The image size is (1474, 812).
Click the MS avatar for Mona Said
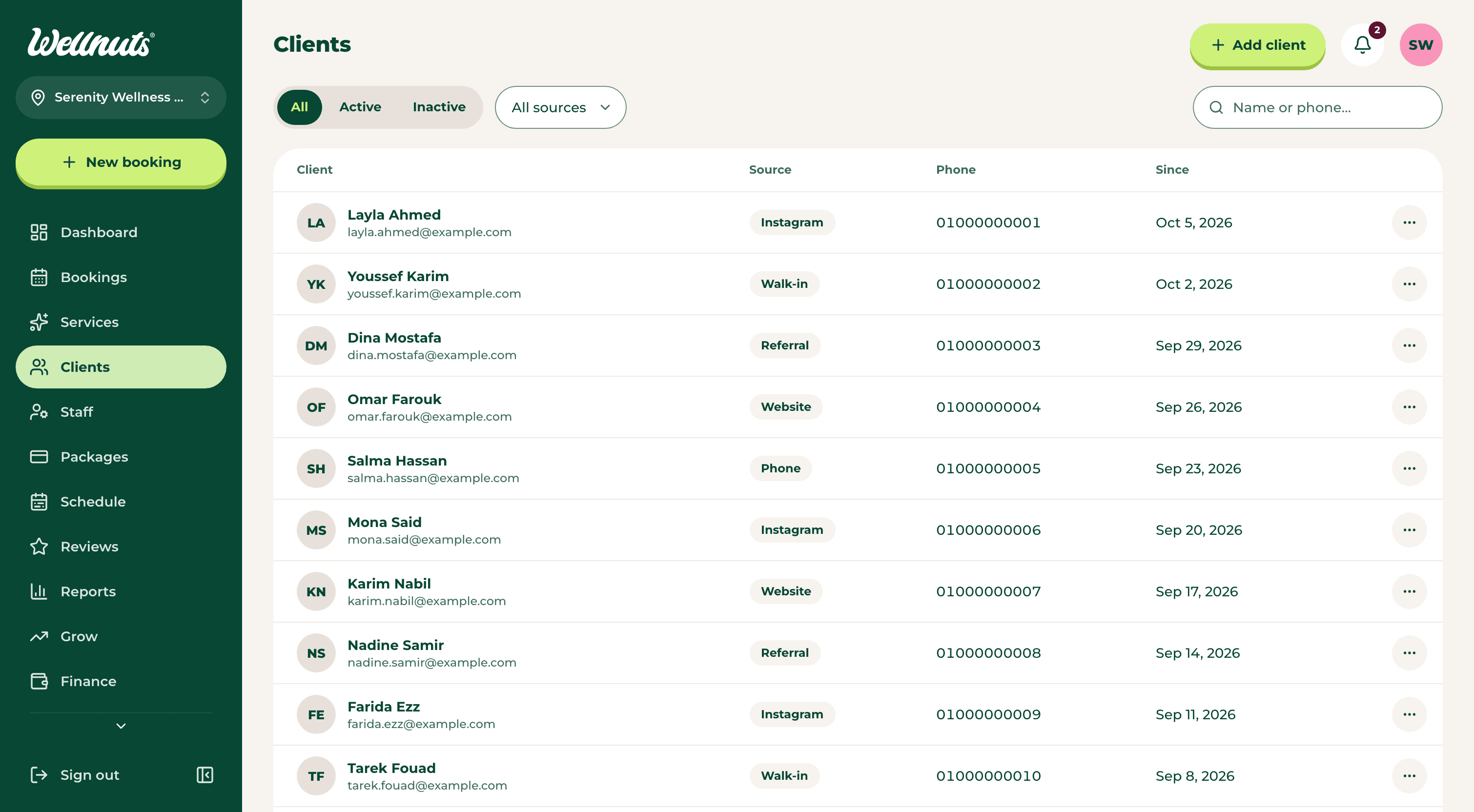pyautogui.click(x=316, y=530)
